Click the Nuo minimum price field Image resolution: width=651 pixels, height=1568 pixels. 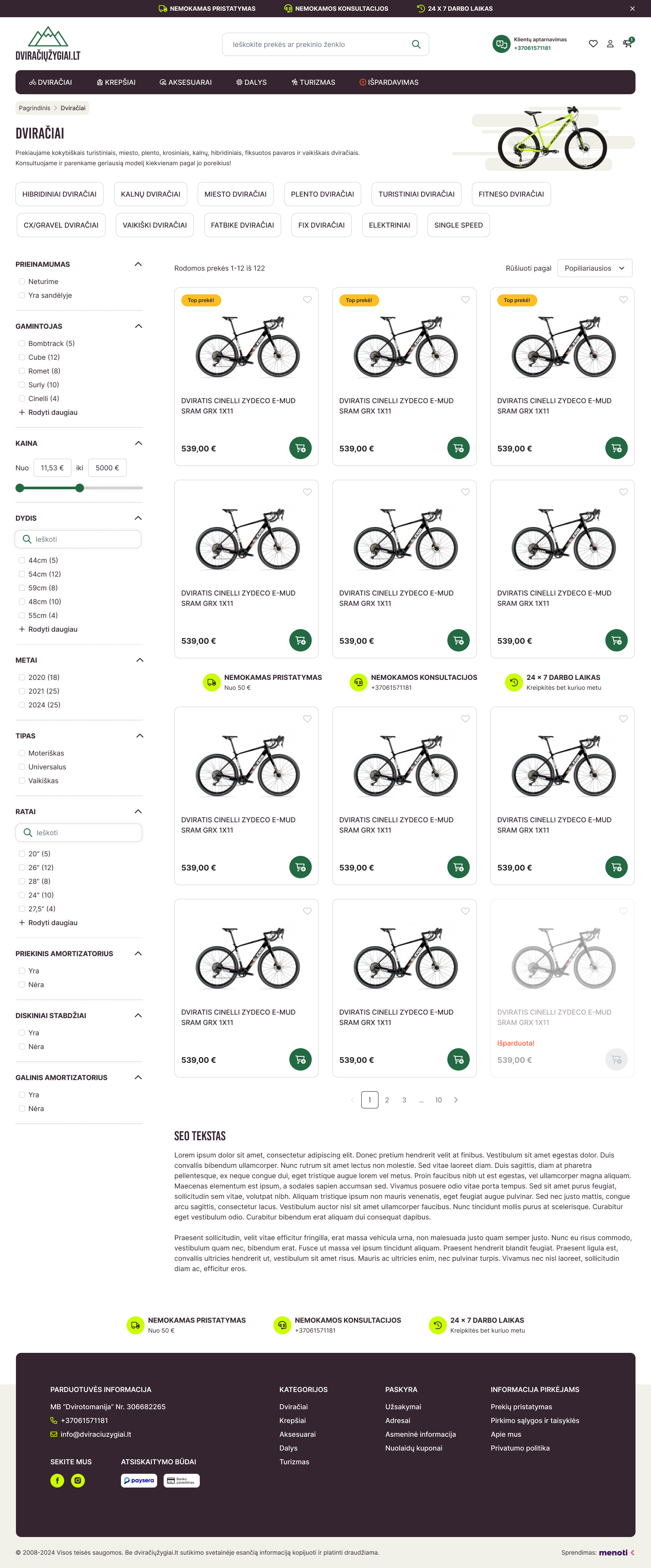tap(53, 467)
